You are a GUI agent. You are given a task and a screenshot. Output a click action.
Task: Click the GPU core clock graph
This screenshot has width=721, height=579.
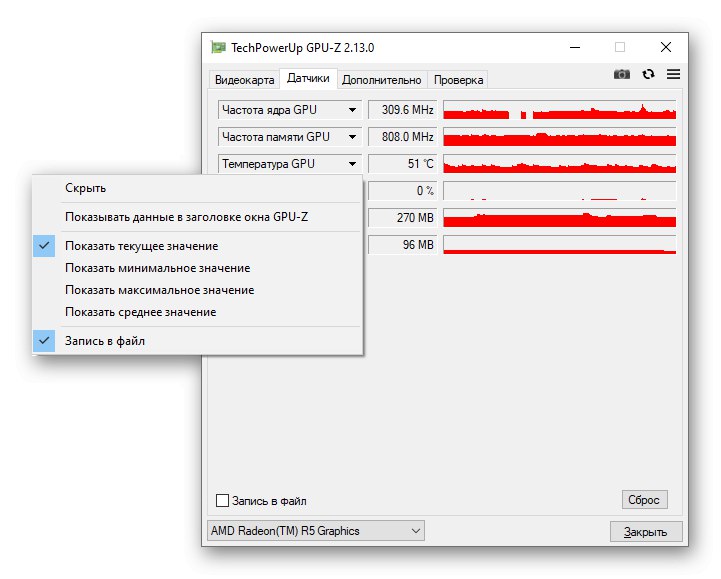(x=560, y=110)
